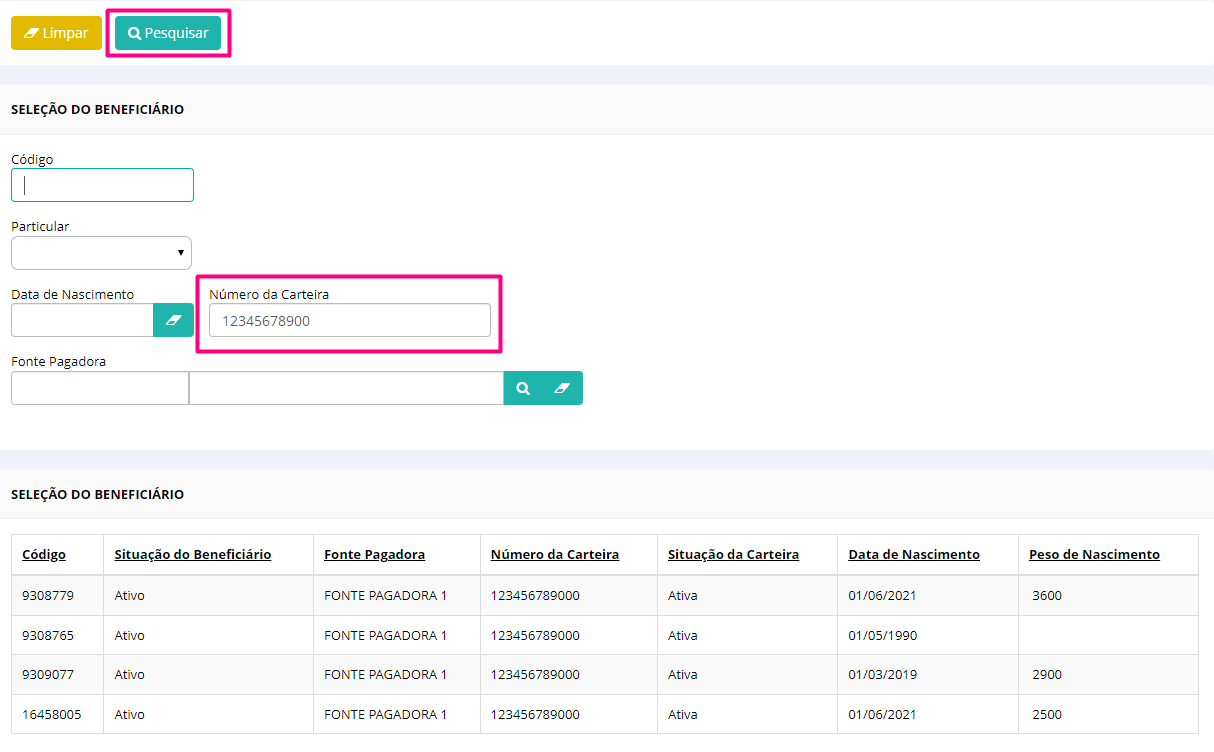Sort by Fonte Pagadora column header
The height and width of the screenshot is (752, 1214).
pyautogui.click(x=375, y=554)
